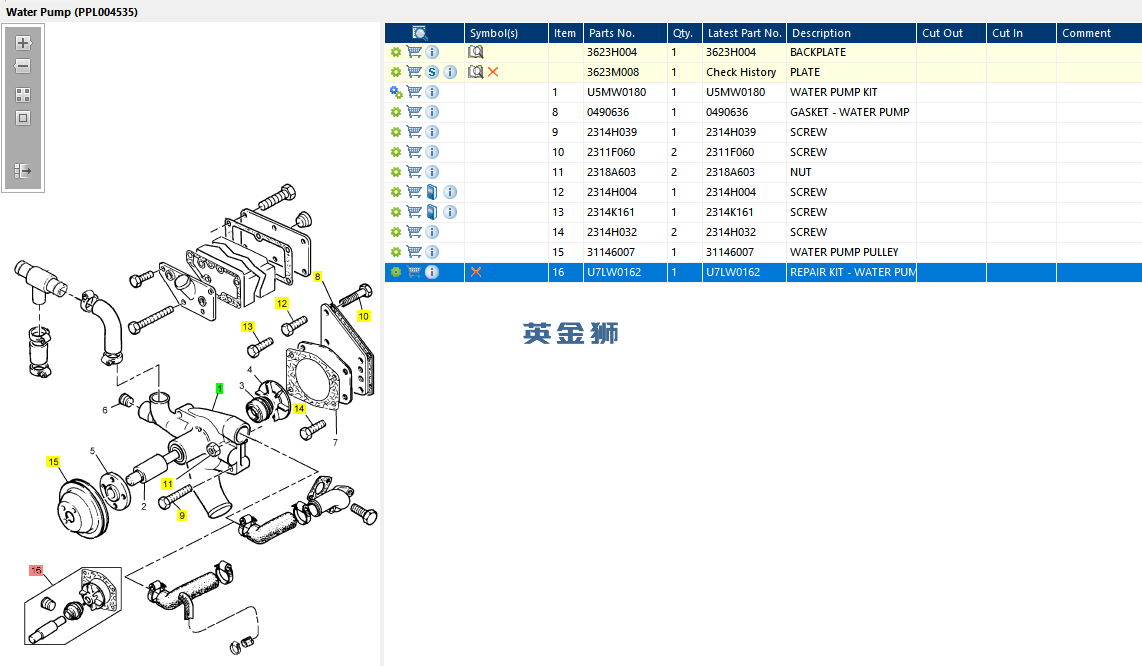Click the blue S supersession icon for PLATE

(x=432, y=72)
